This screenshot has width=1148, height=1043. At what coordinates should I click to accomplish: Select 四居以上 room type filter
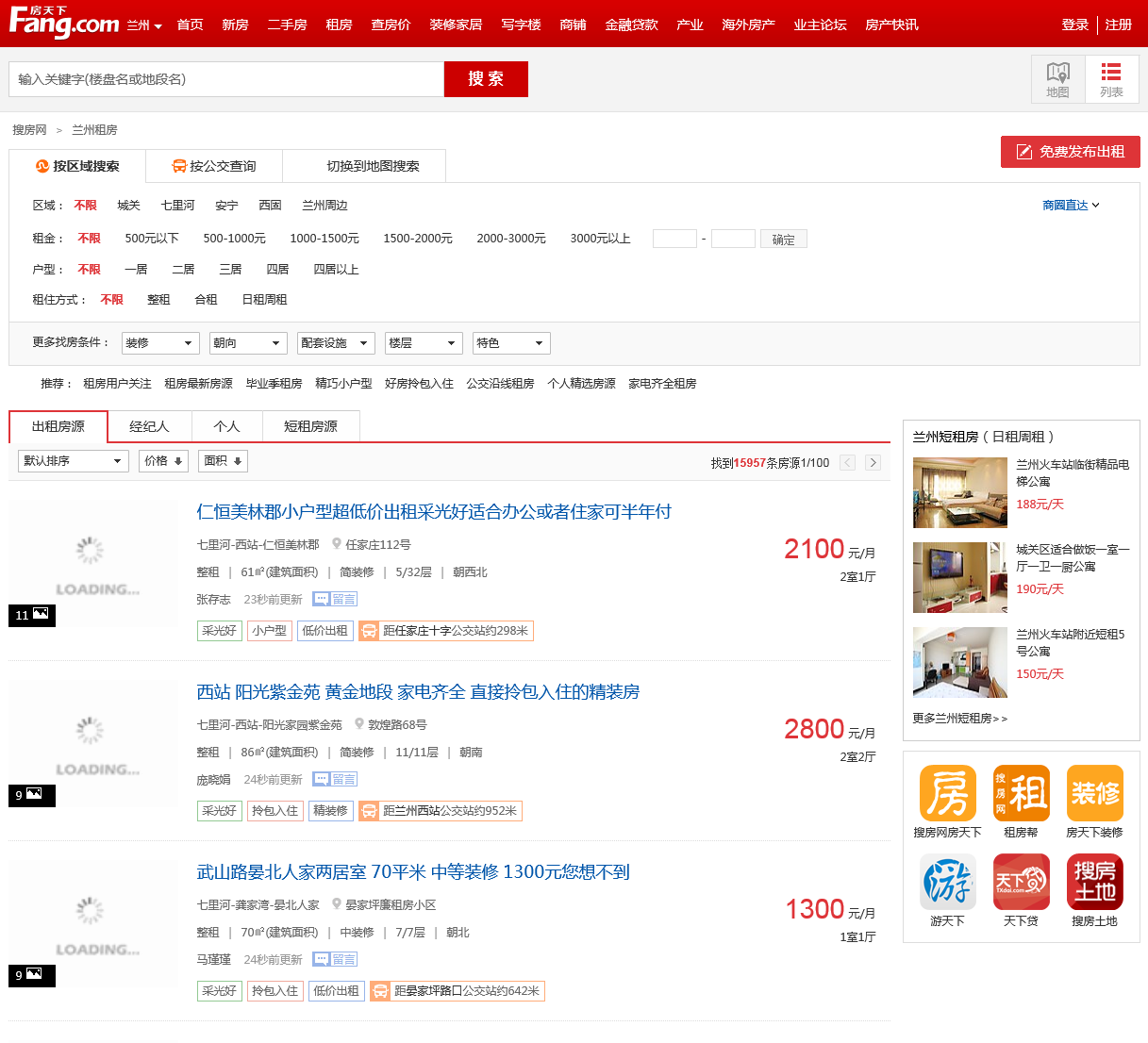pos(336,270)
